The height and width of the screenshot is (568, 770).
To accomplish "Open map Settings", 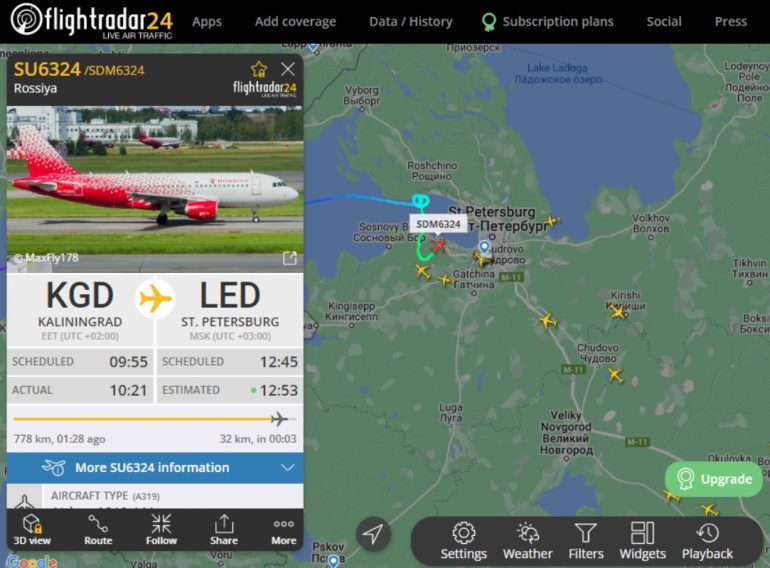I will [x=464, y=541].
